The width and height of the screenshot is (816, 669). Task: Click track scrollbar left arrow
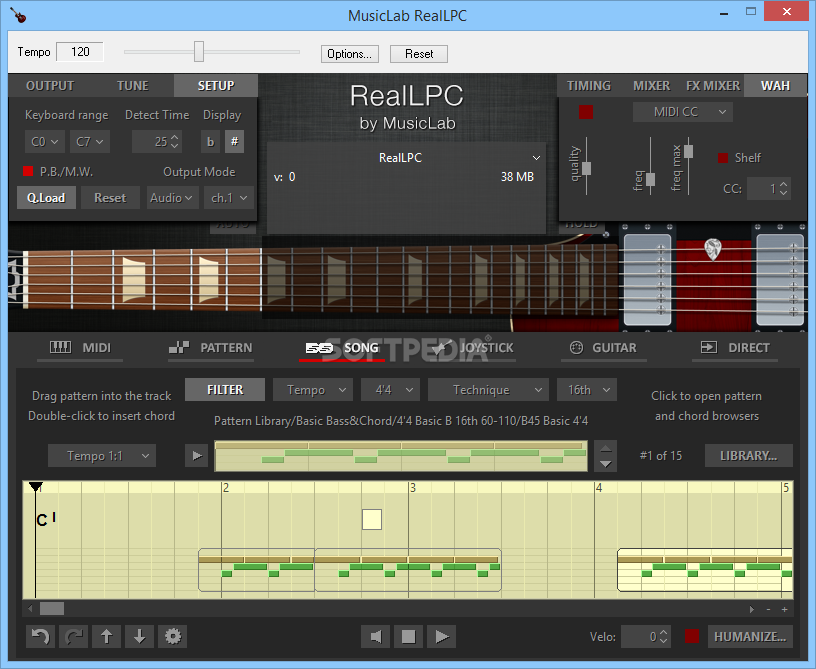pos(30,609)
